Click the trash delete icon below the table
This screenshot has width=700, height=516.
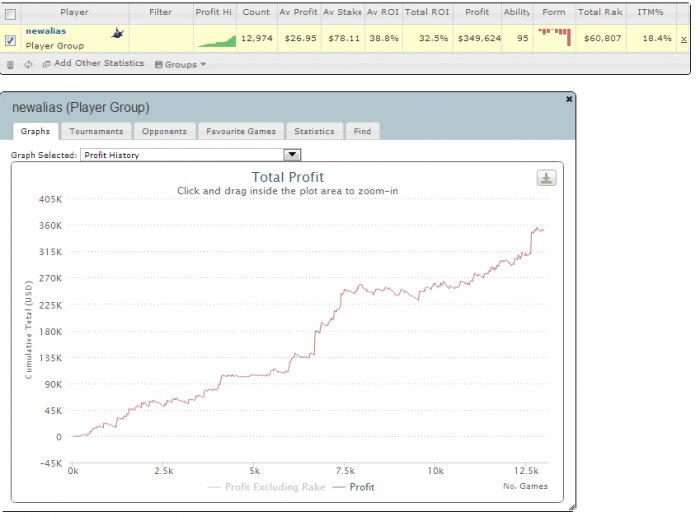click(x=10, y=65)
